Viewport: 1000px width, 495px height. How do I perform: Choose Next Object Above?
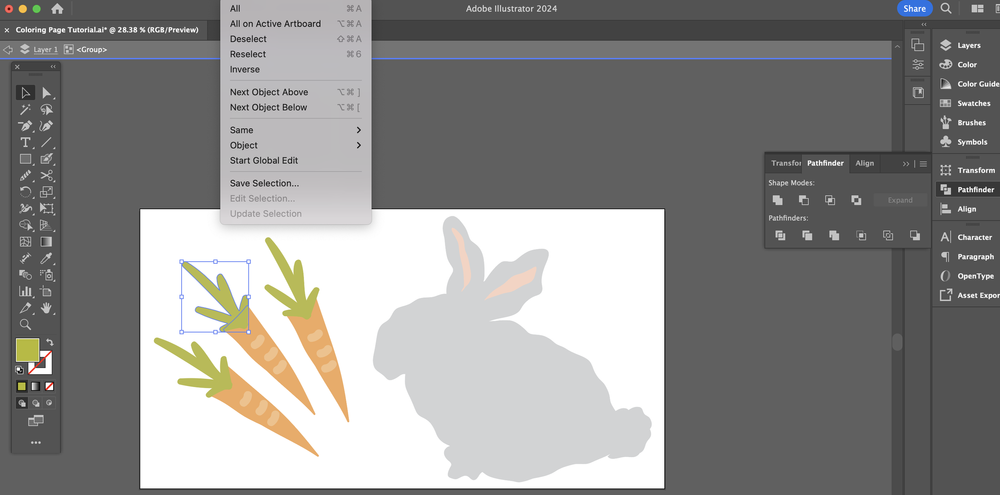296,92
